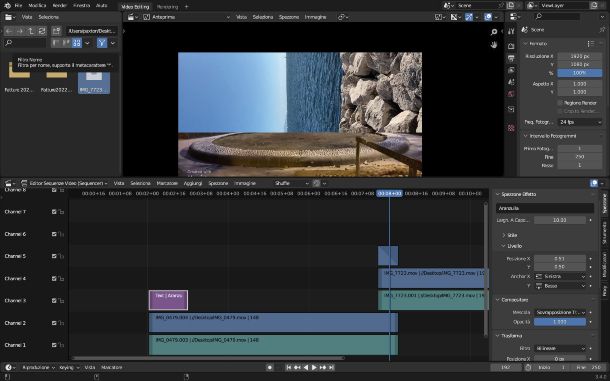The width and height of the screenshot is (610, 381).
Task: Play the animation forward
Action: point(314,367)
